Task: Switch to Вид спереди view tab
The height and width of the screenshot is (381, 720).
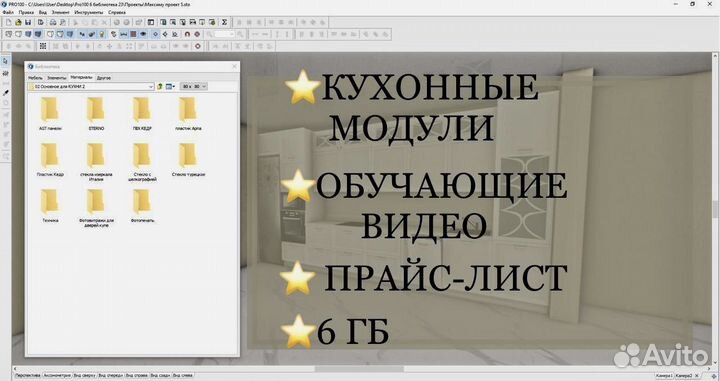Action: [x=111, y=375]
